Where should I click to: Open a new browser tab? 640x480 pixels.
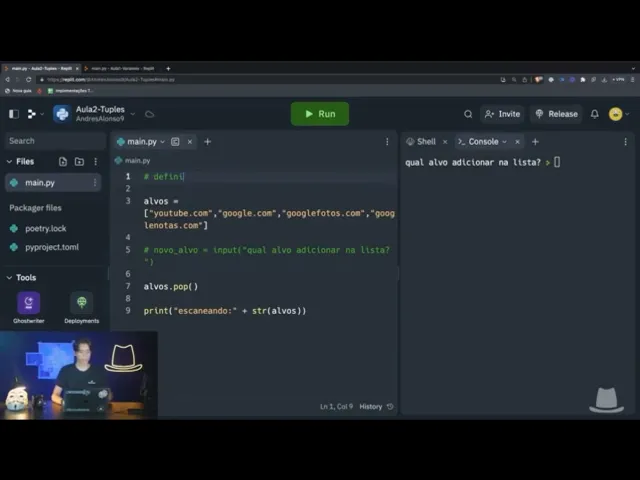(x=168, y=69)
